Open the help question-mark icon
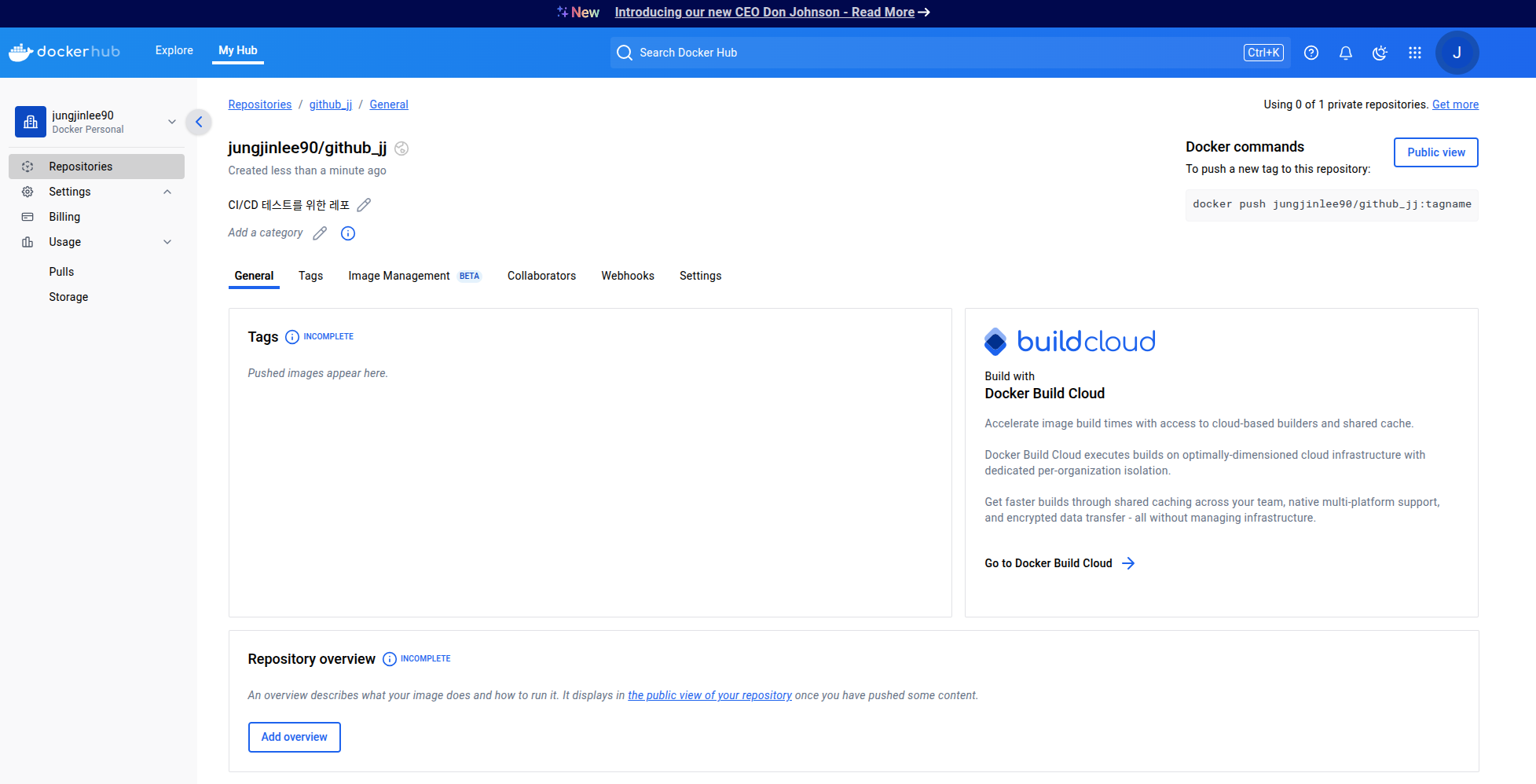Screen dimensions: 1536x784 (x=1311, y=53)
